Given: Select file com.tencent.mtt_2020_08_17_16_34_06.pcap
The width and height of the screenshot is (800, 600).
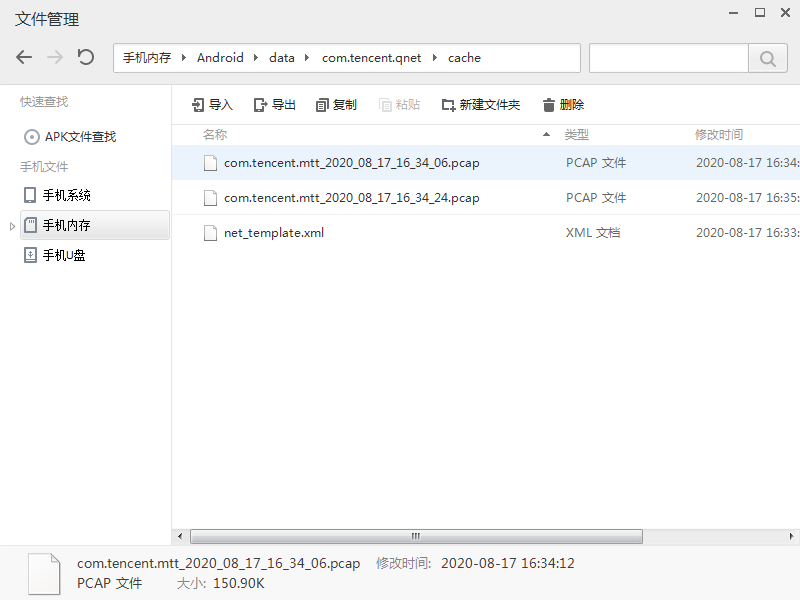Looking at the screenshot, I should point(486,163).
